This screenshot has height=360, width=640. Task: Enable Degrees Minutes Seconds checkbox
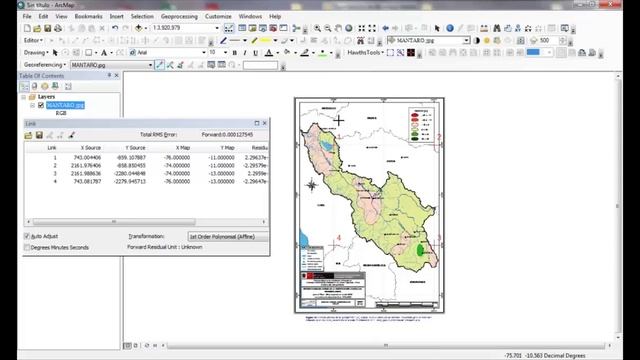coord(27,247)
